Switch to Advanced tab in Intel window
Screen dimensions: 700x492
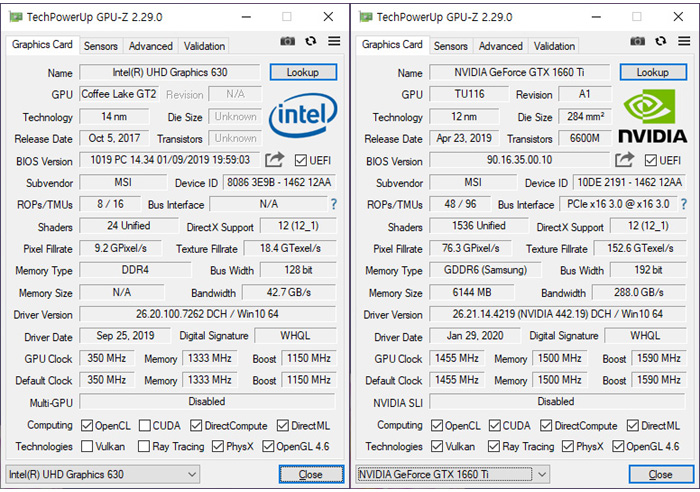(150, 46)
